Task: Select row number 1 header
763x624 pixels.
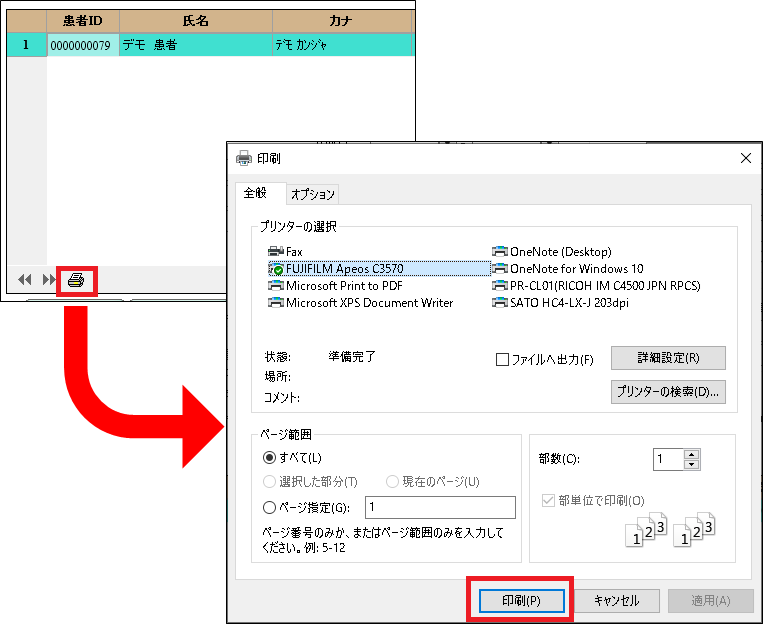Action: tap(26, 45)
